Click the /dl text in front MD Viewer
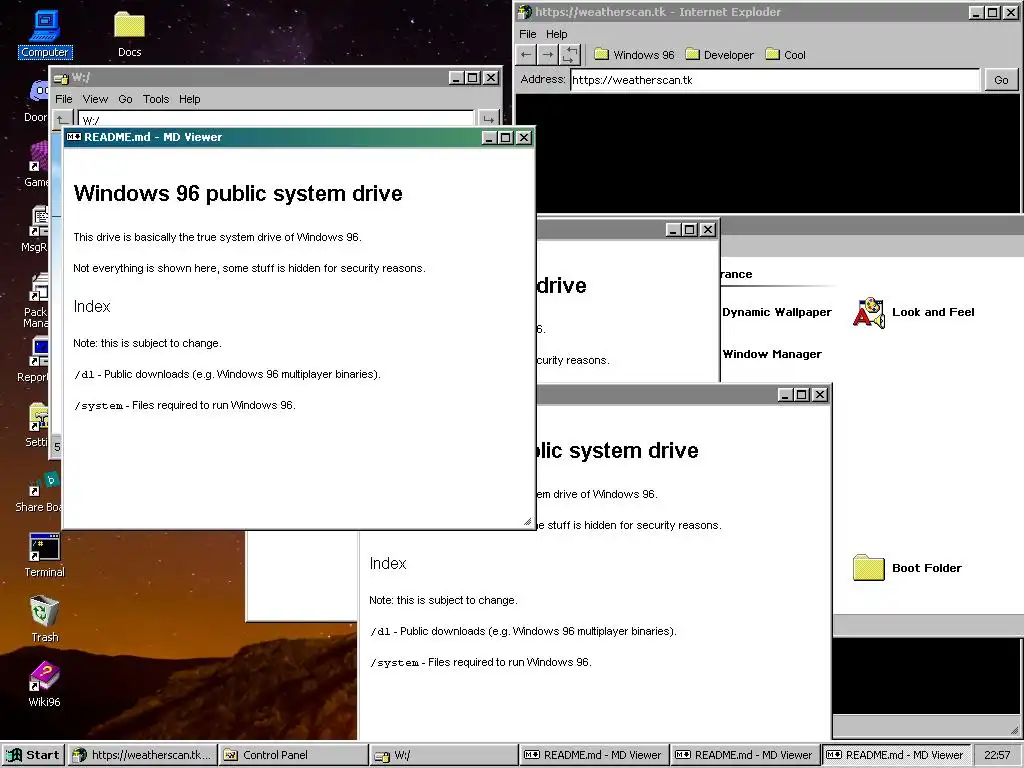This screenshot has height=768, width=1024. (85, 374)
